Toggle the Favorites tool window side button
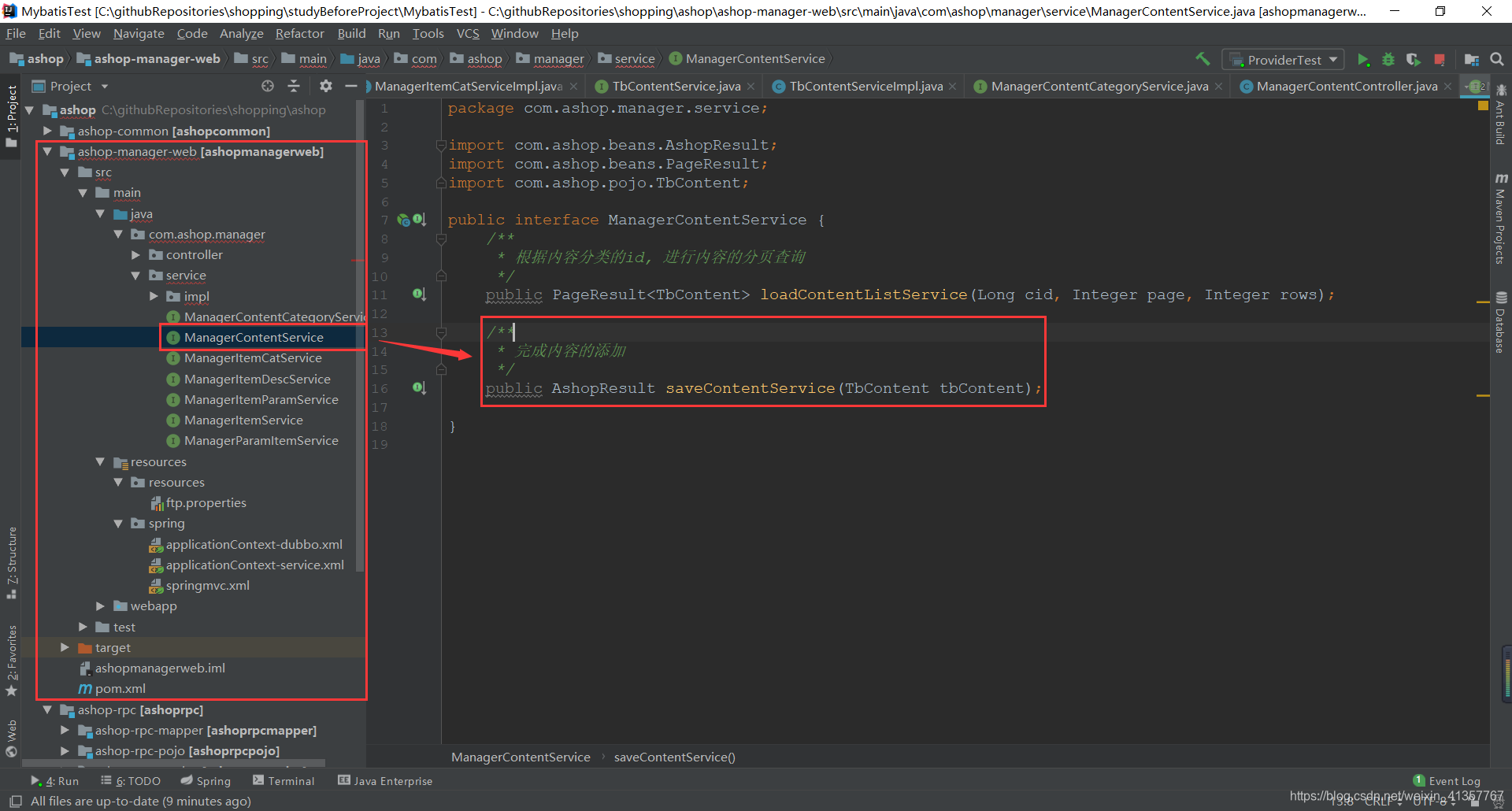This screenshot has height=811, width=1512. pyautogui.click(x=11, y=661)
